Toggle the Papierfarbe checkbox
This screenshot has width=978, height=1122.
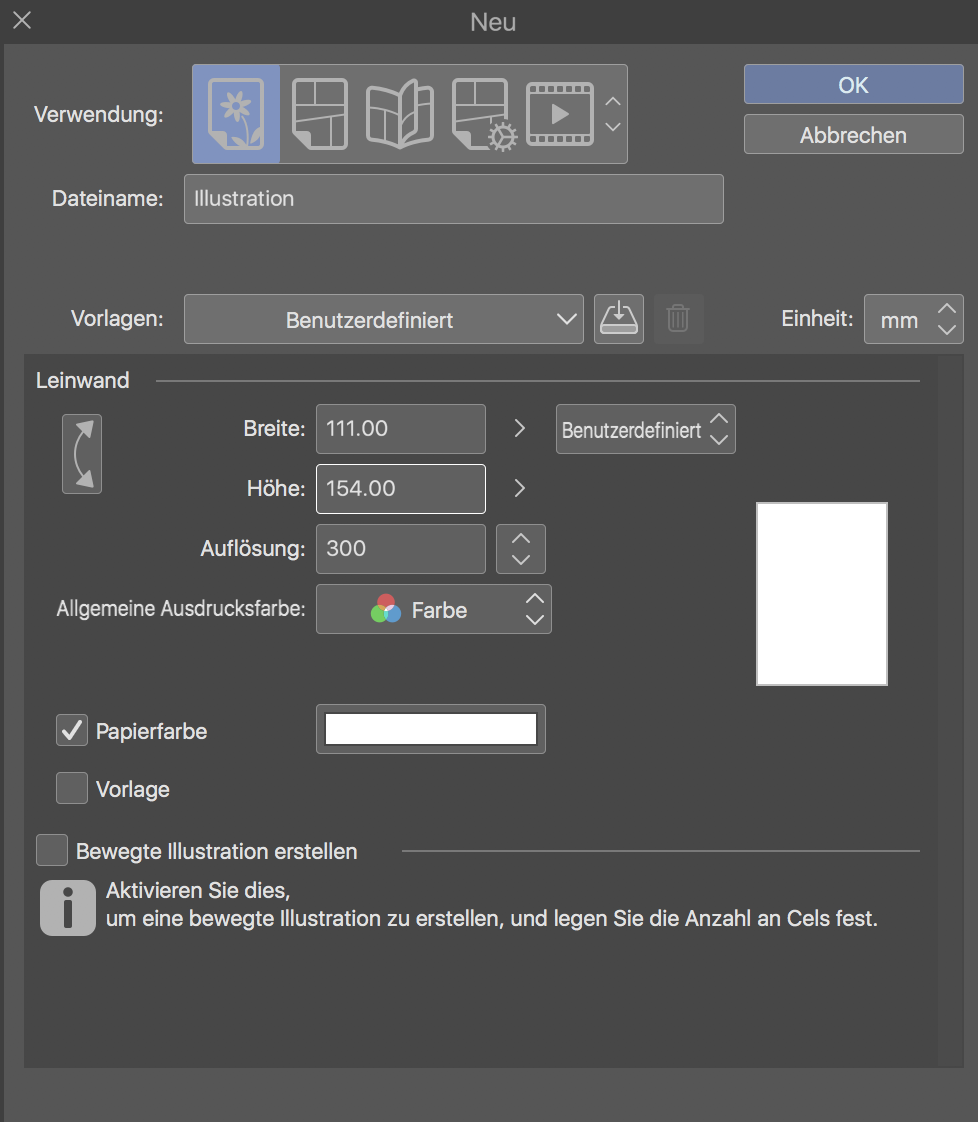(x=72, y=730)
